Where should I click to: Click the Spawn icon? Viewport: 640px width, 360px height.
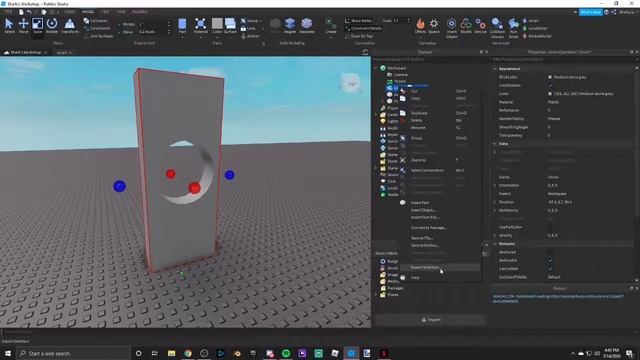pyautogui.click(x=434, y=26)
